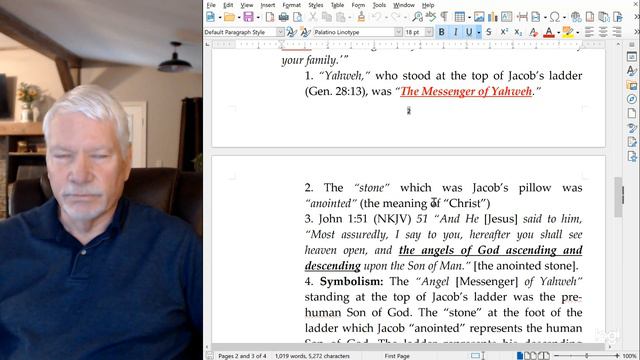
Task: Click the Print icon
Action: click(283, 17)
